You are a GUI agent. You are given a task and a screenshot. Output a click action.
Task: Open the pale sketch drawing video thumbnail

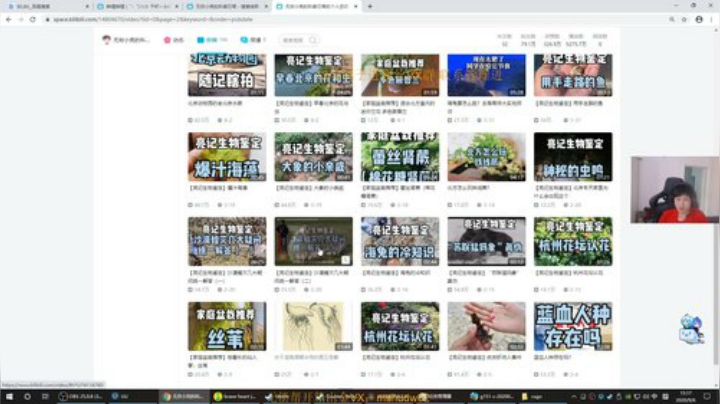pyautogui.click(x=314, y=326)
